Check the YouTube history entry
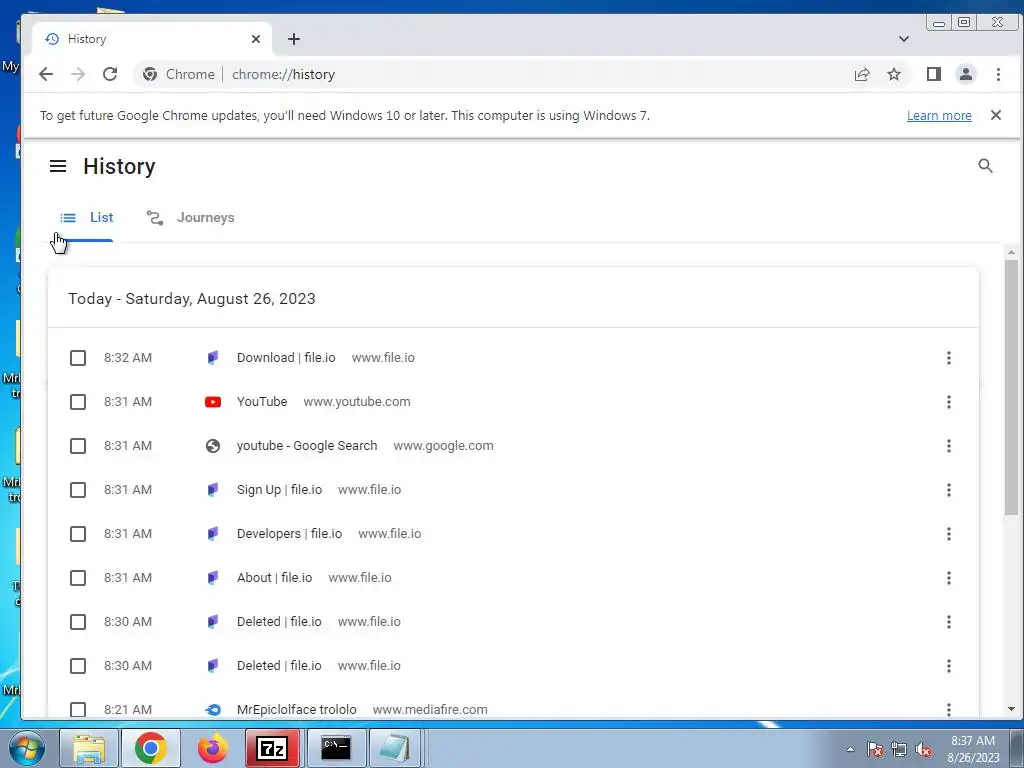 coord(78,402)
